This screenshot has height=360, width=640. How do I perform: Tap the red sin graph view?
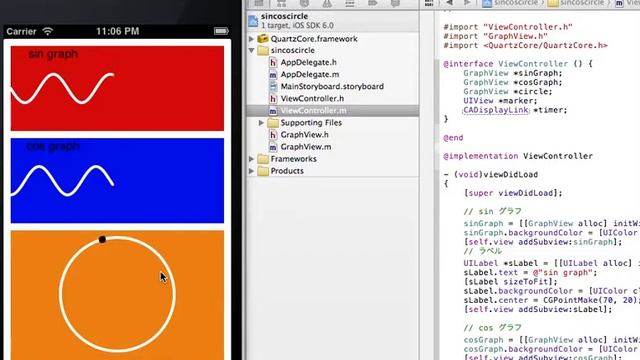click(x=117, y=88)
